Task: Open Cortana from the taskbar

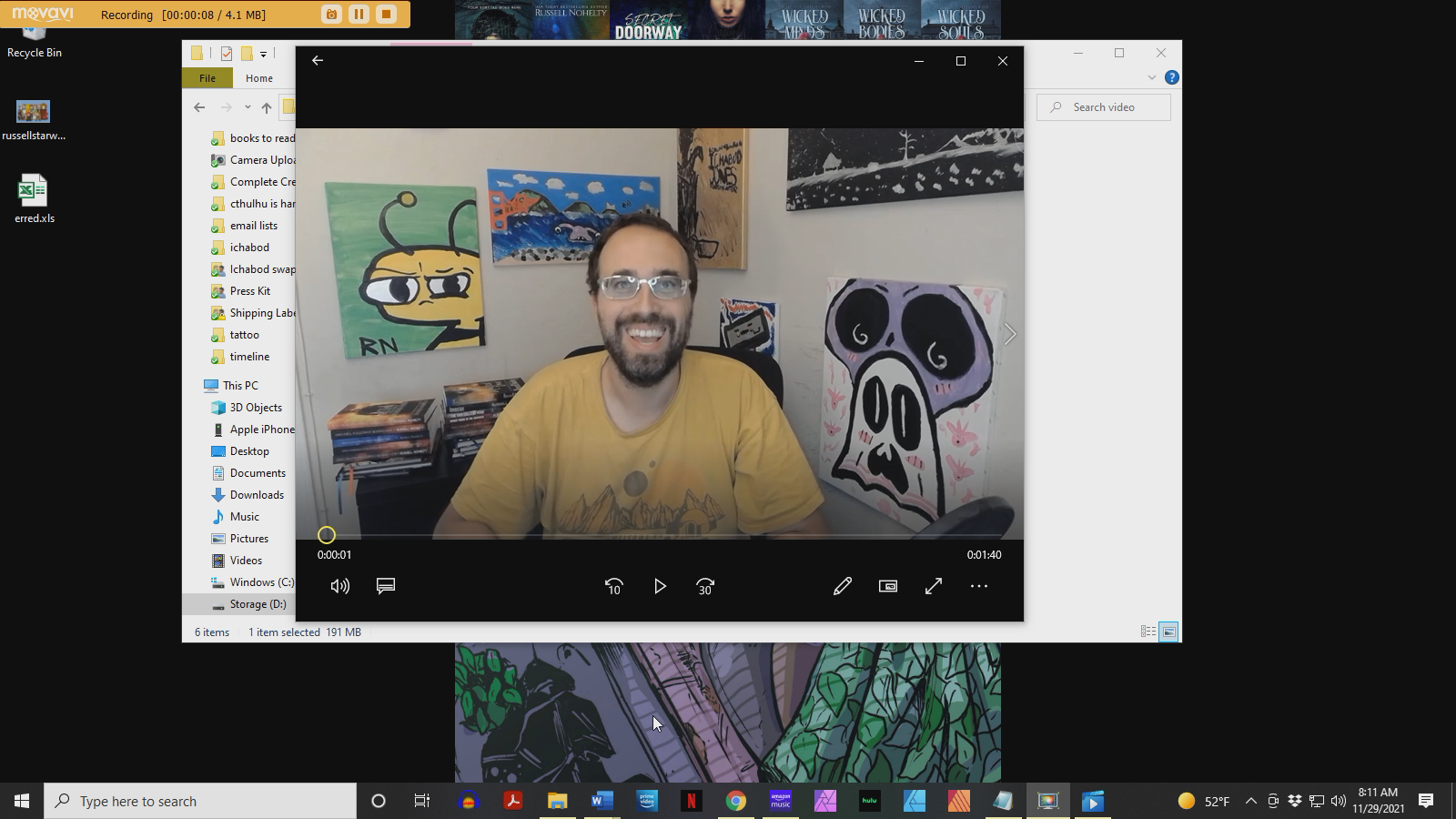Action: (379, 801)
